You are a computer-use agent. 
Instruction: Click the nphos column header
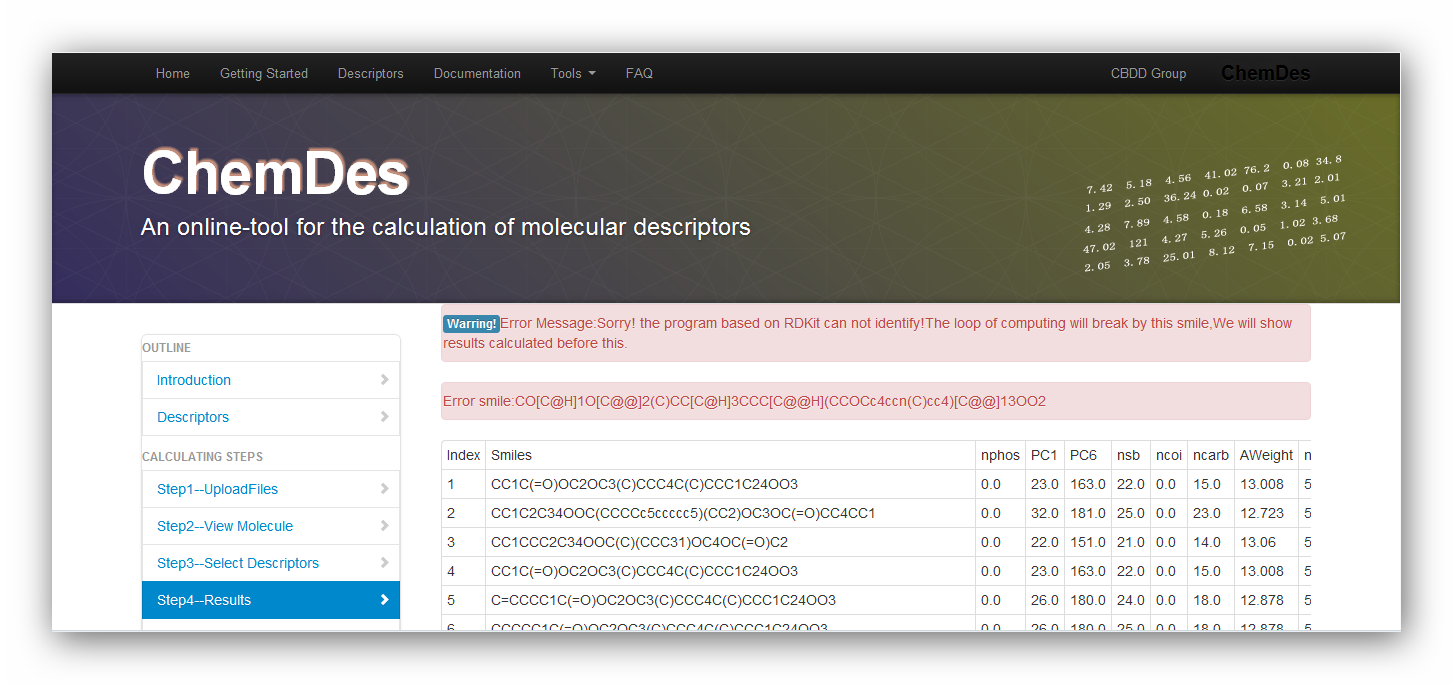(1000, 455)
